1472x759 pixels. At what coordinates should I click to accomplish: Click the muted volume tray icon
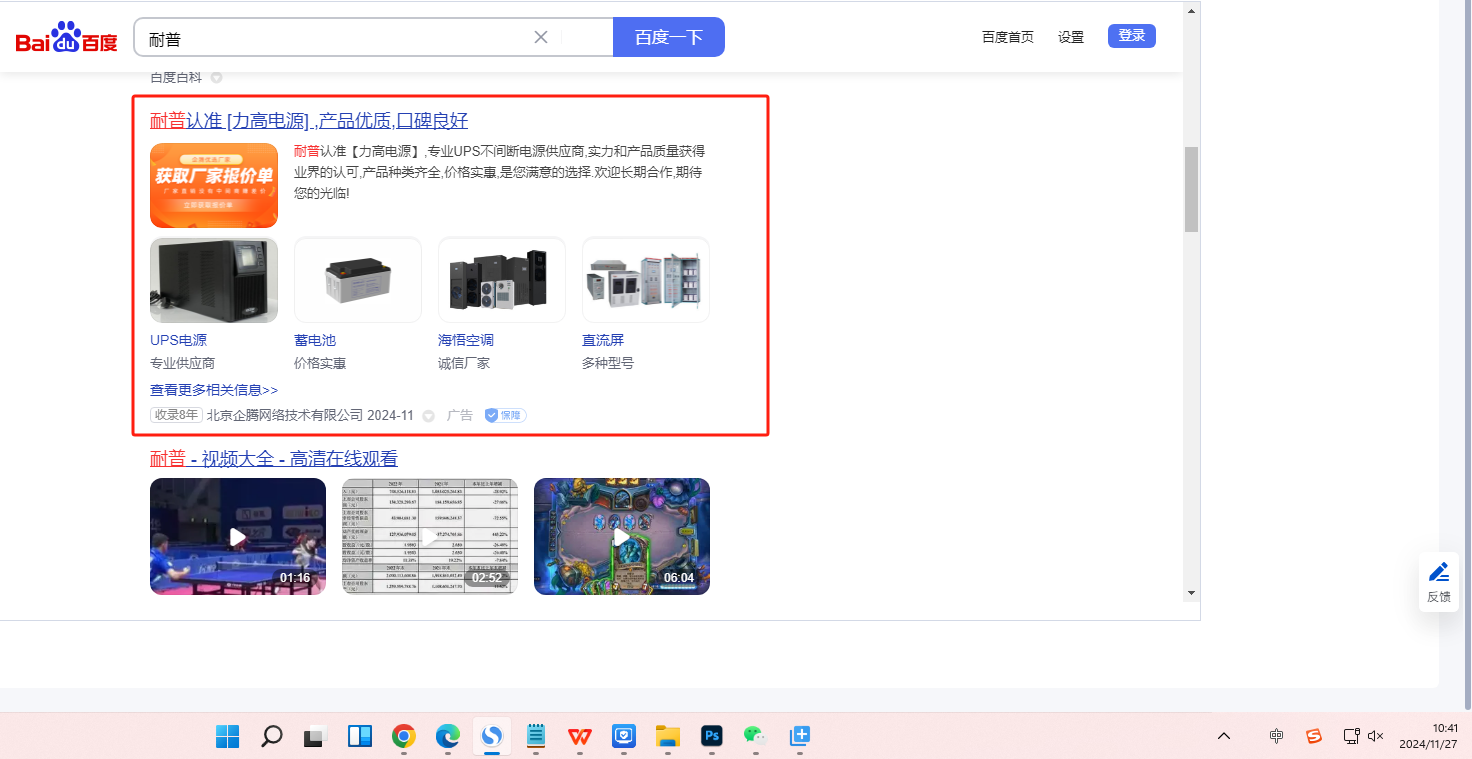(x=1376, y=737)
